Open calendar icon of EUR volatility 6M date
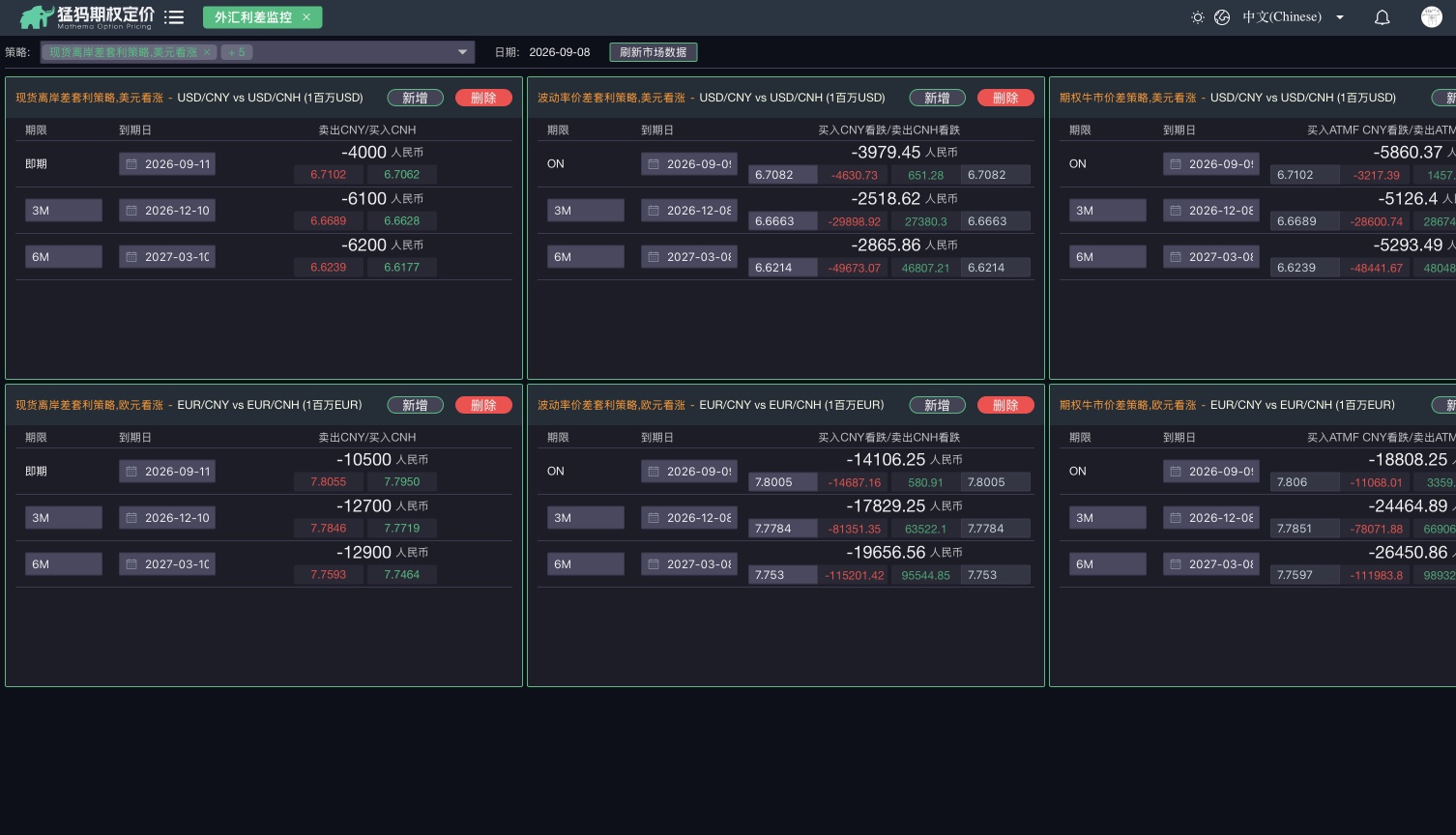 (x=654, y=564)
